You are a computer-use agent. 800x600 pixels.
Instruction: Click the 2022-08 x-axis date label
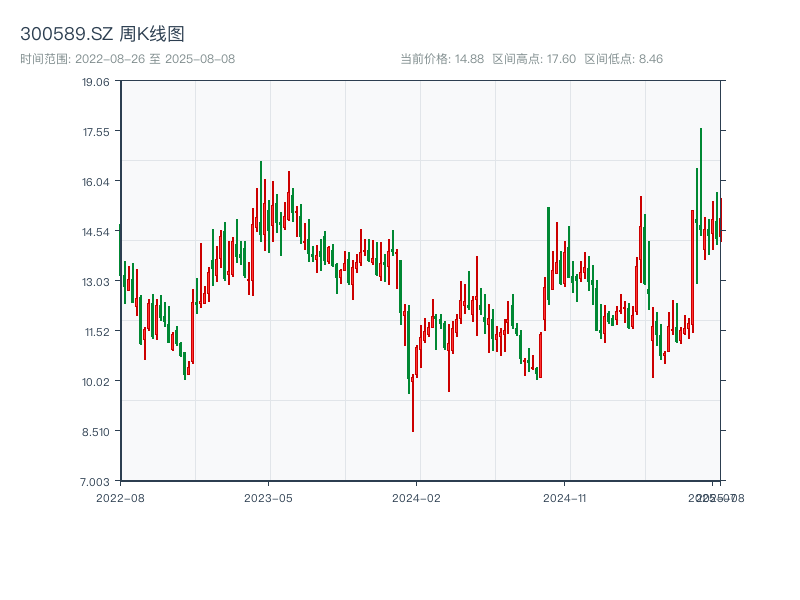(x=120, y=497)
